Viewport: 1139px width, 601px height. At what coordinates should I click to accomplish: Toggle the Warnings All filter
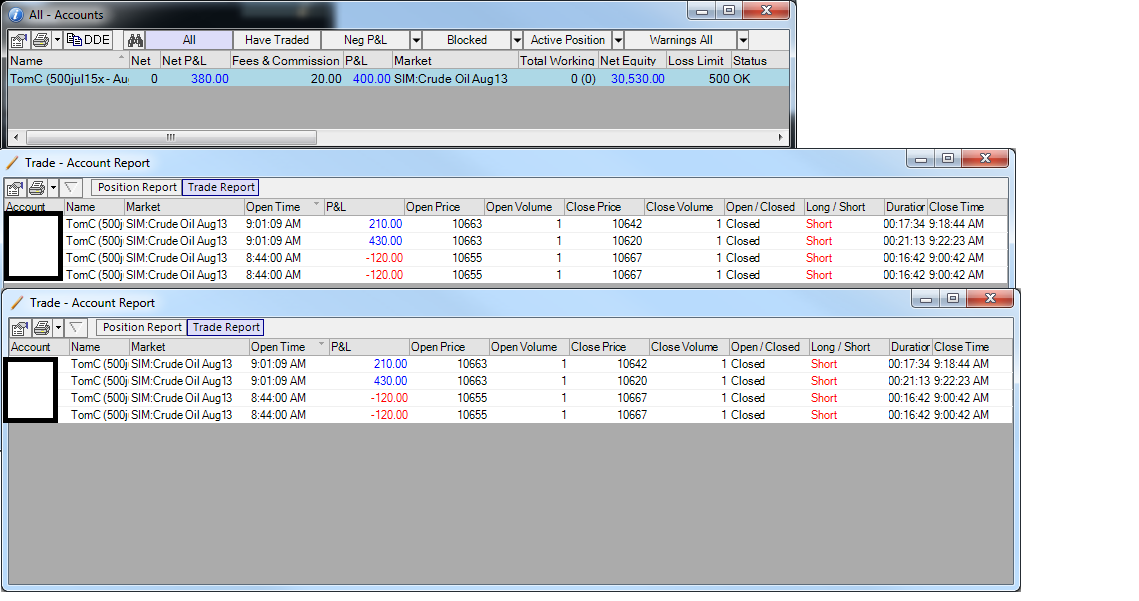point(681,40)
